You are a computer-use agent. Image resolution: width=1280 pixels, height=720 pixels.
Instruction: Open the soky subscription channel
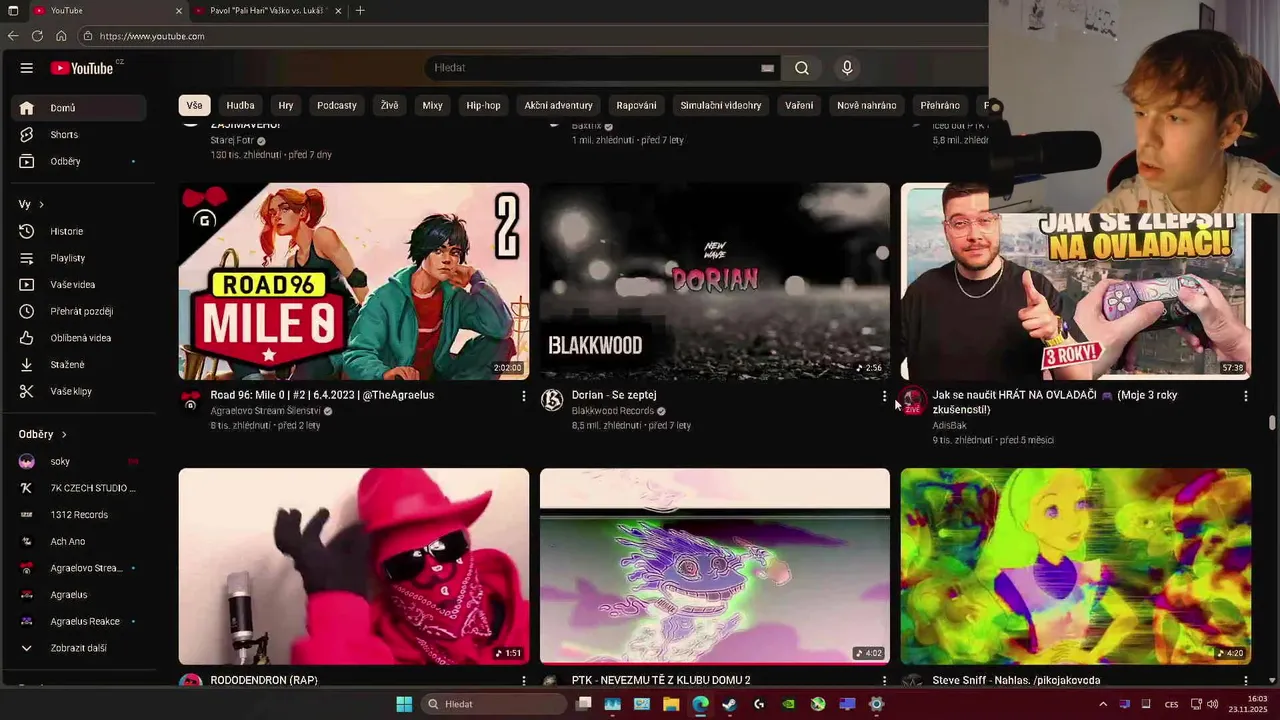79,461
